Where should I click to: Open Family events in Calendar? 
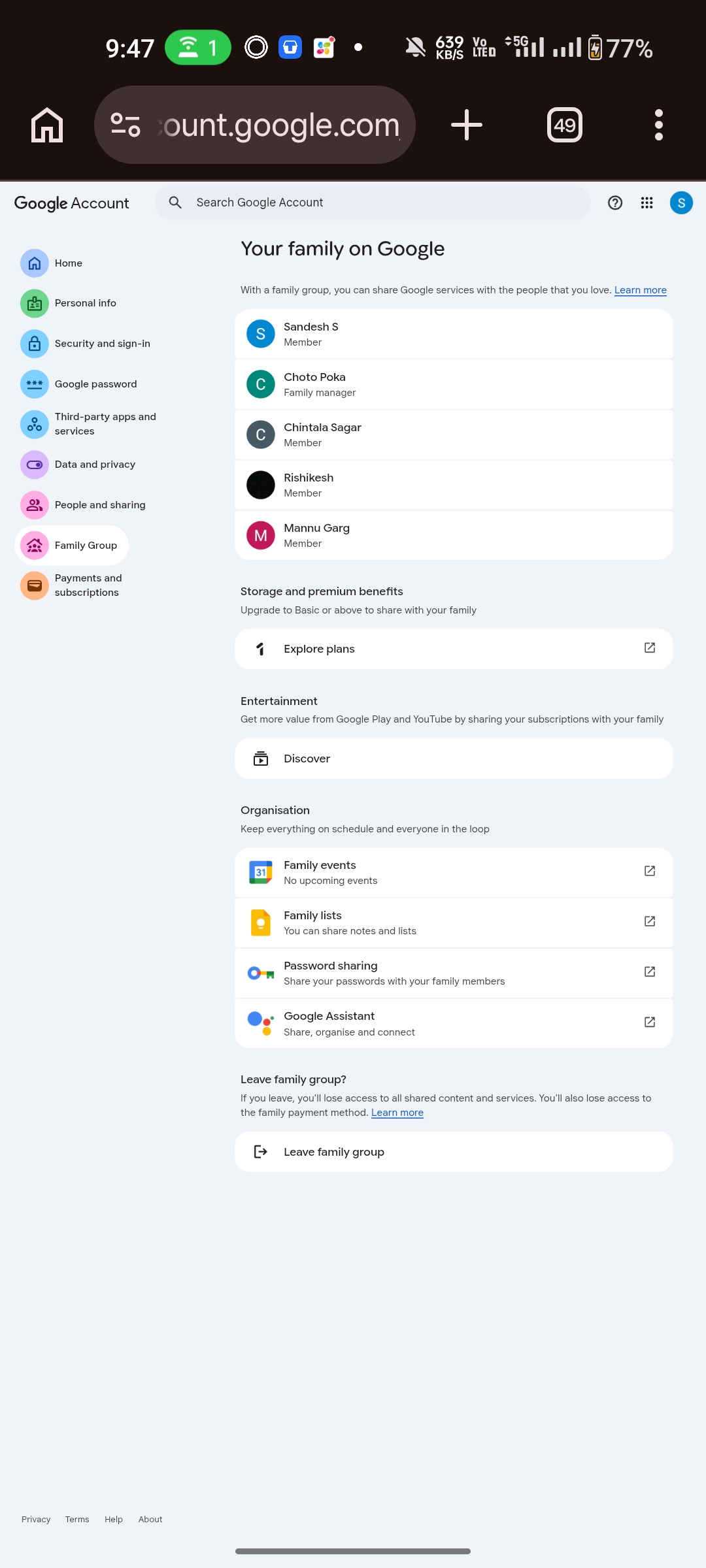pyautogui.click(x=454, y=872)
